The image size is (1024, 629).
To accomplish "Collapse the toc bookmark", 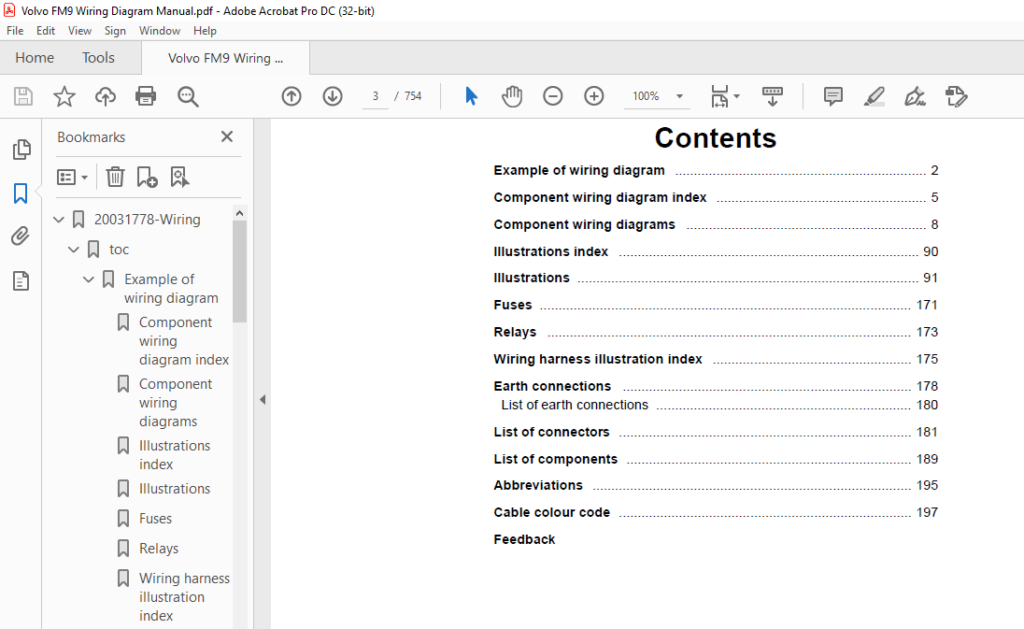I will [x=74, y=250].
